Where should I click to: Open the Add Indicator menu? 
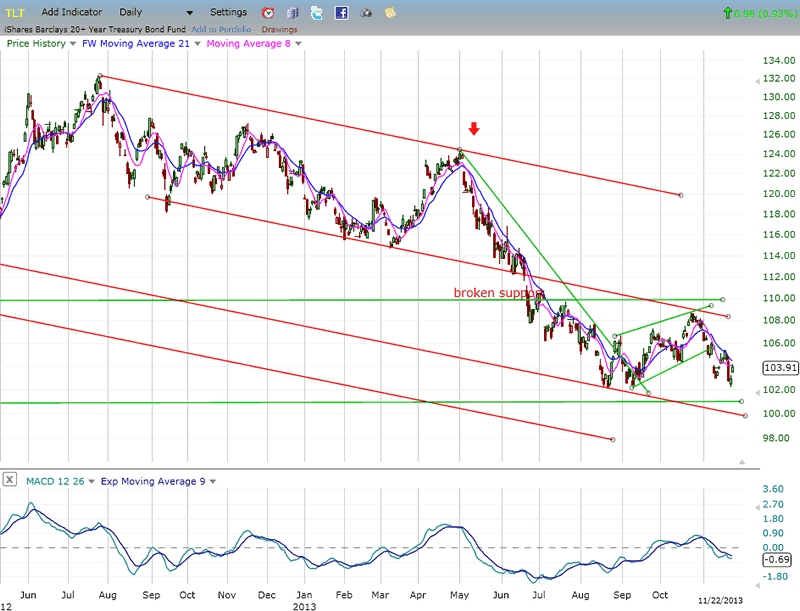point(74,12)
